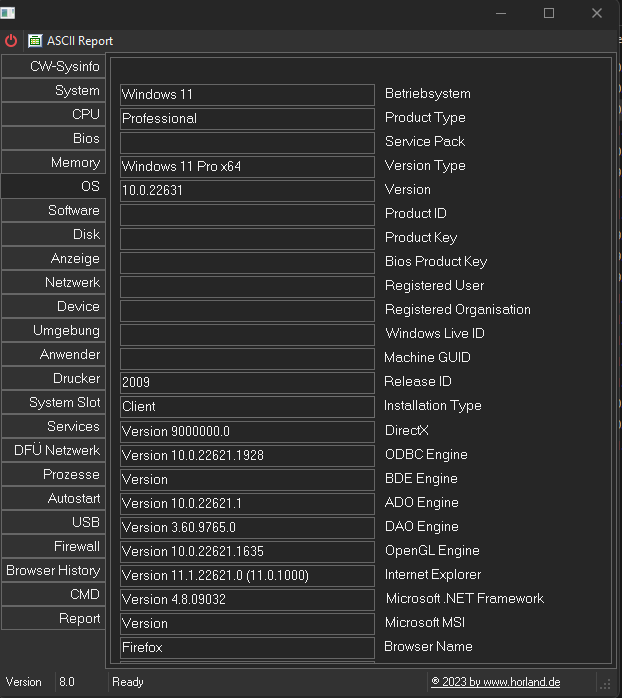Click the OpenGL Engine version field
The height and width of the screenshot is (698, 622).
click(247, 552)
